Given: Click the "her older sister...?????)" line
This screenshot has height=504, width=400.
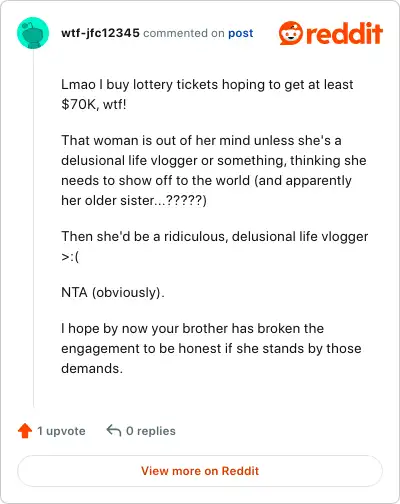Looking at the screenshot, I should click(134, 200).
